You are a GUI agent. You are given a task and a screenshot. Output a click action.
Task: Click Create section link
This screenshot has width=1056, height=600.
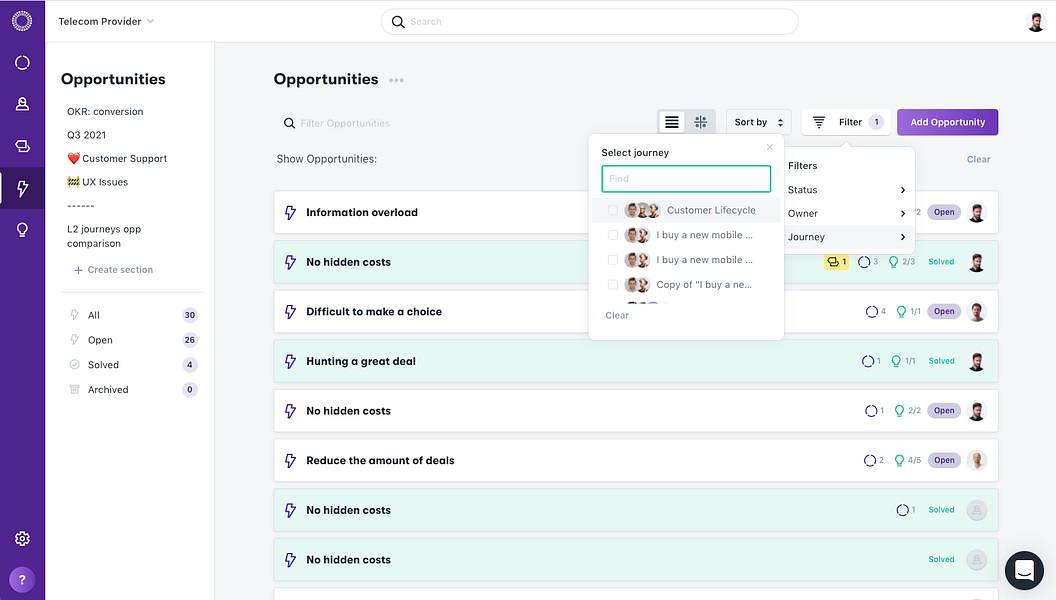point(114,270)
